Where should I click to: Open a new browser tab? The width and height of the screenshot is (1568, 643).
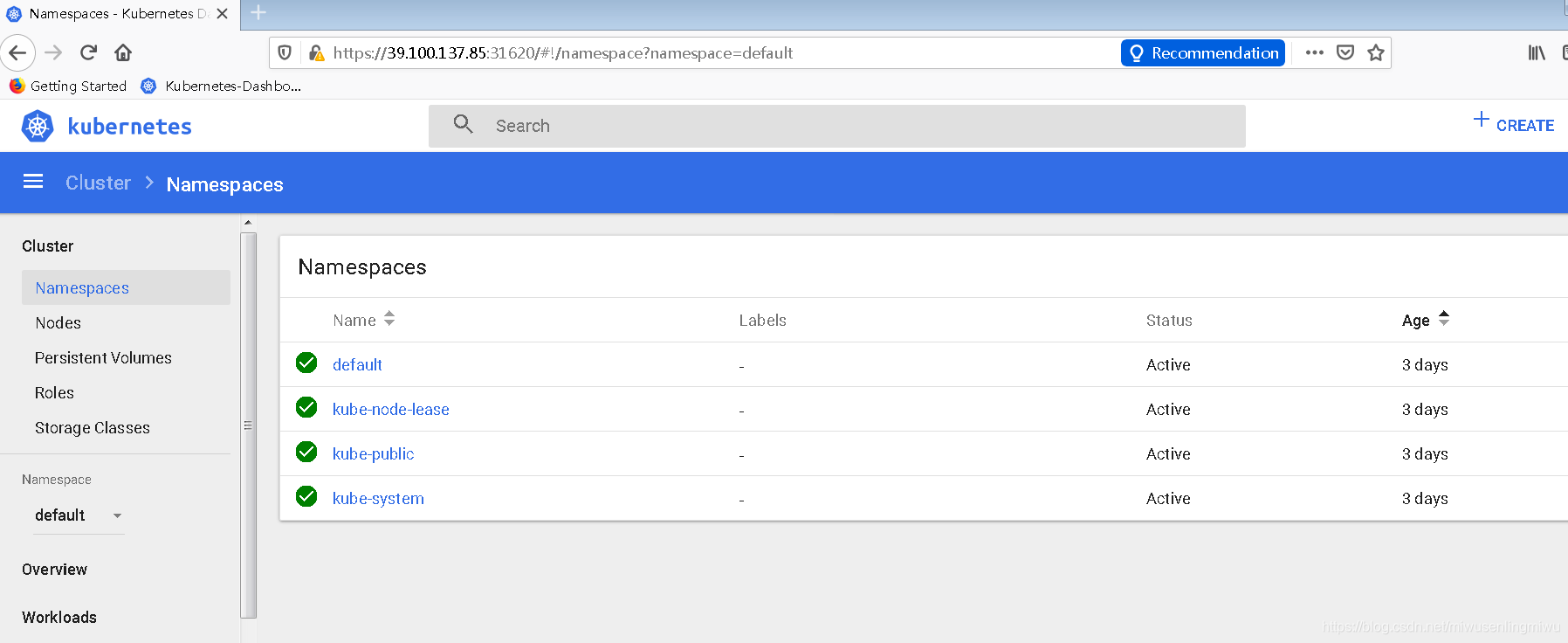[258, 13]
